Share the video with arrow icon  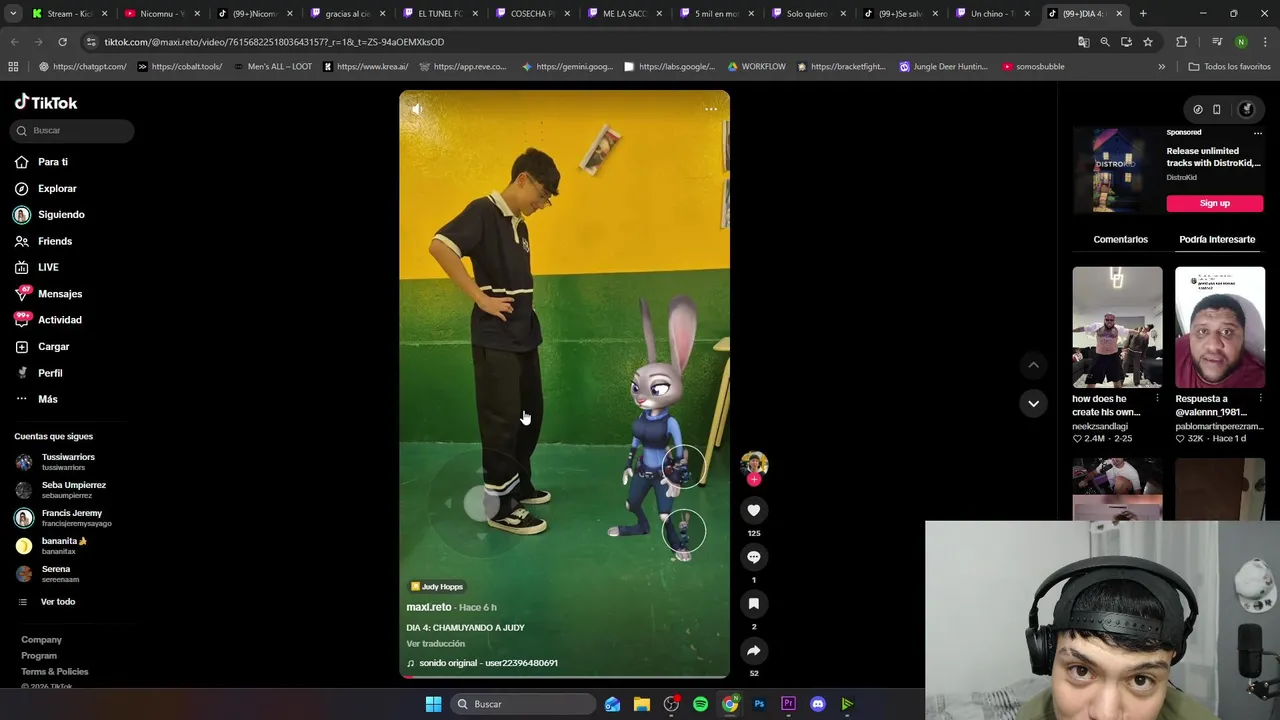click(754, 651)
